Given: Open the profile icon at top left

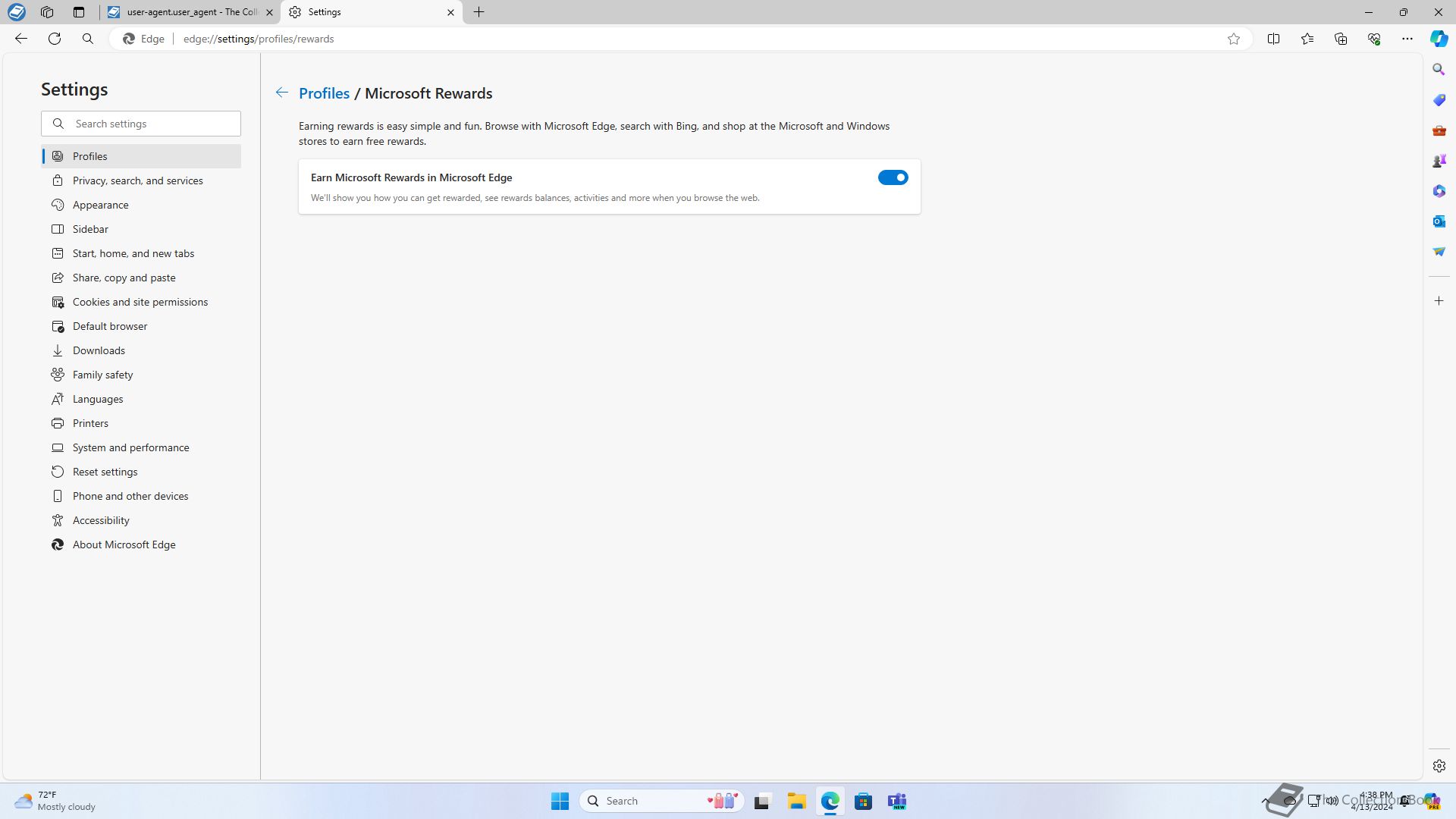Looking at the screenshot, I should click(16, 12).
